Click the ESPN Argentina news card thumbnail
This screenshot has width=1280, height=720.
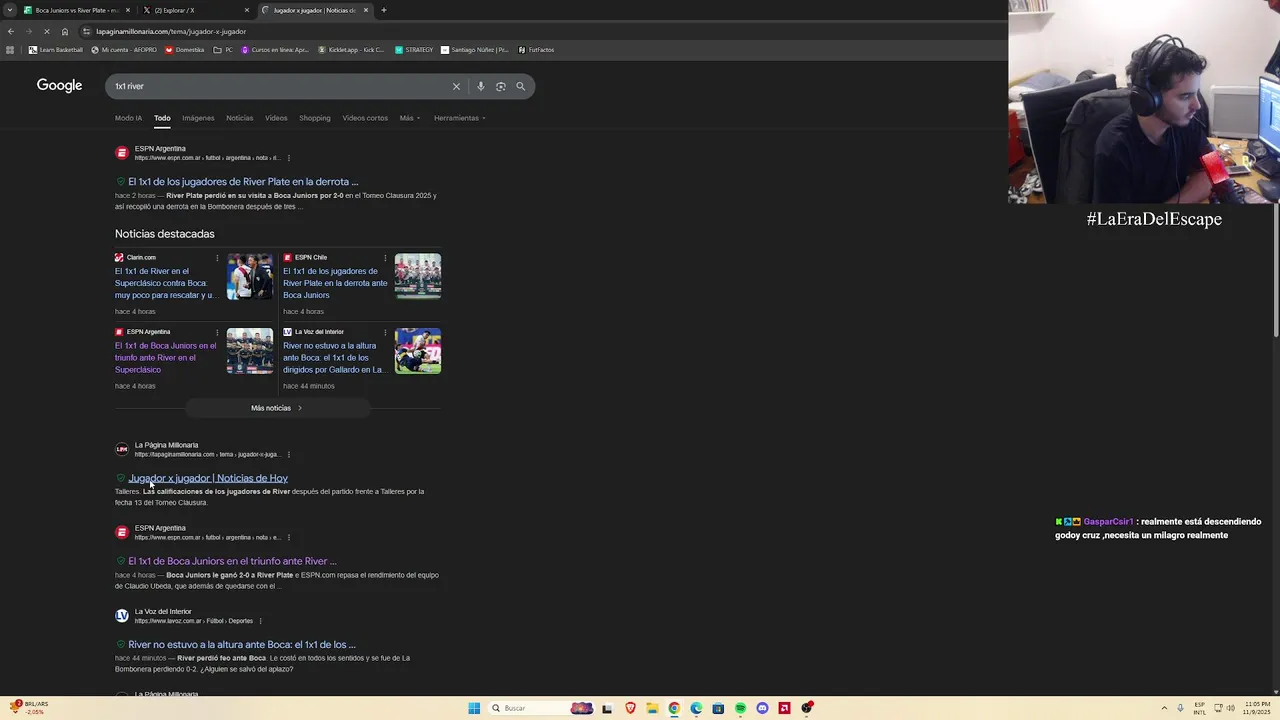250,351
